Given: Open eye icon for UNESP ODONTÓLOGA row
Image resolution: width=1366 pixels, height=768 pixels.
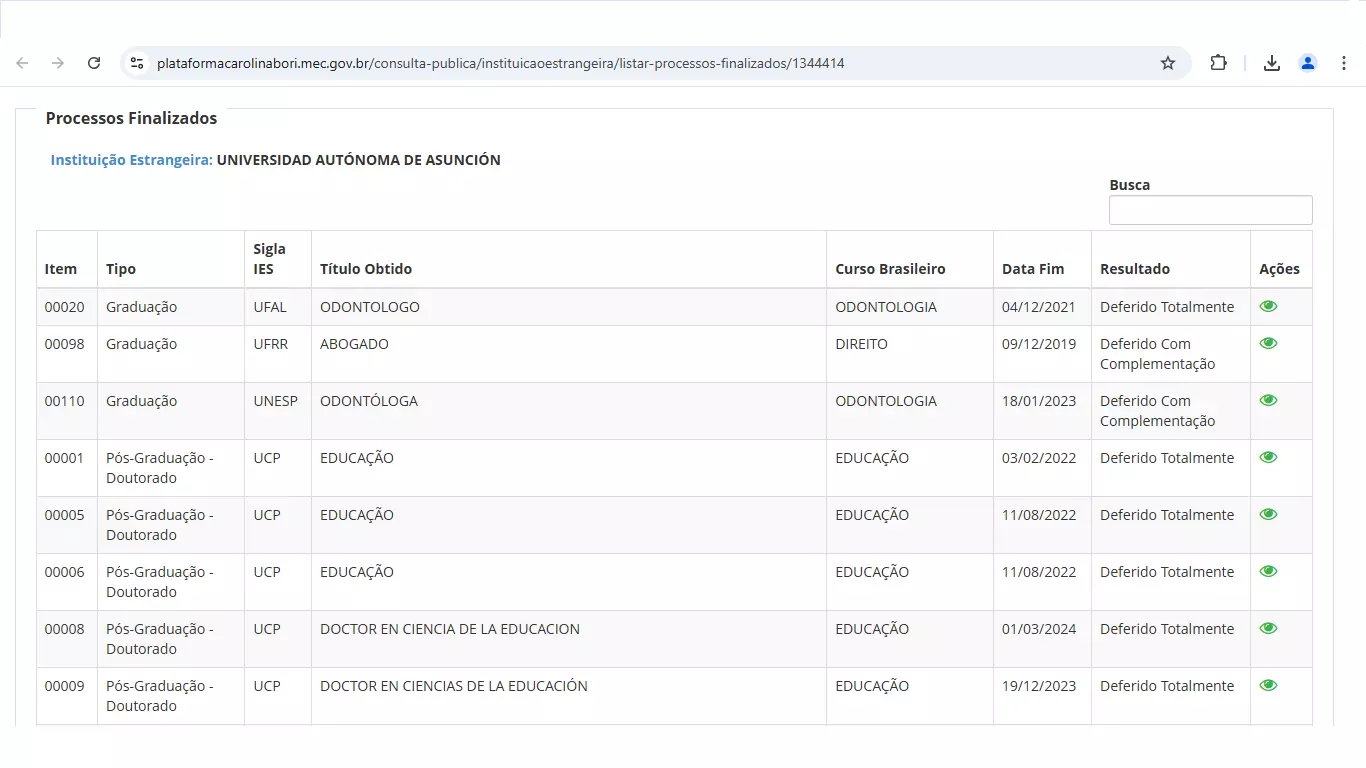Looking at the screenshot, I should (x=1268, y=401).
